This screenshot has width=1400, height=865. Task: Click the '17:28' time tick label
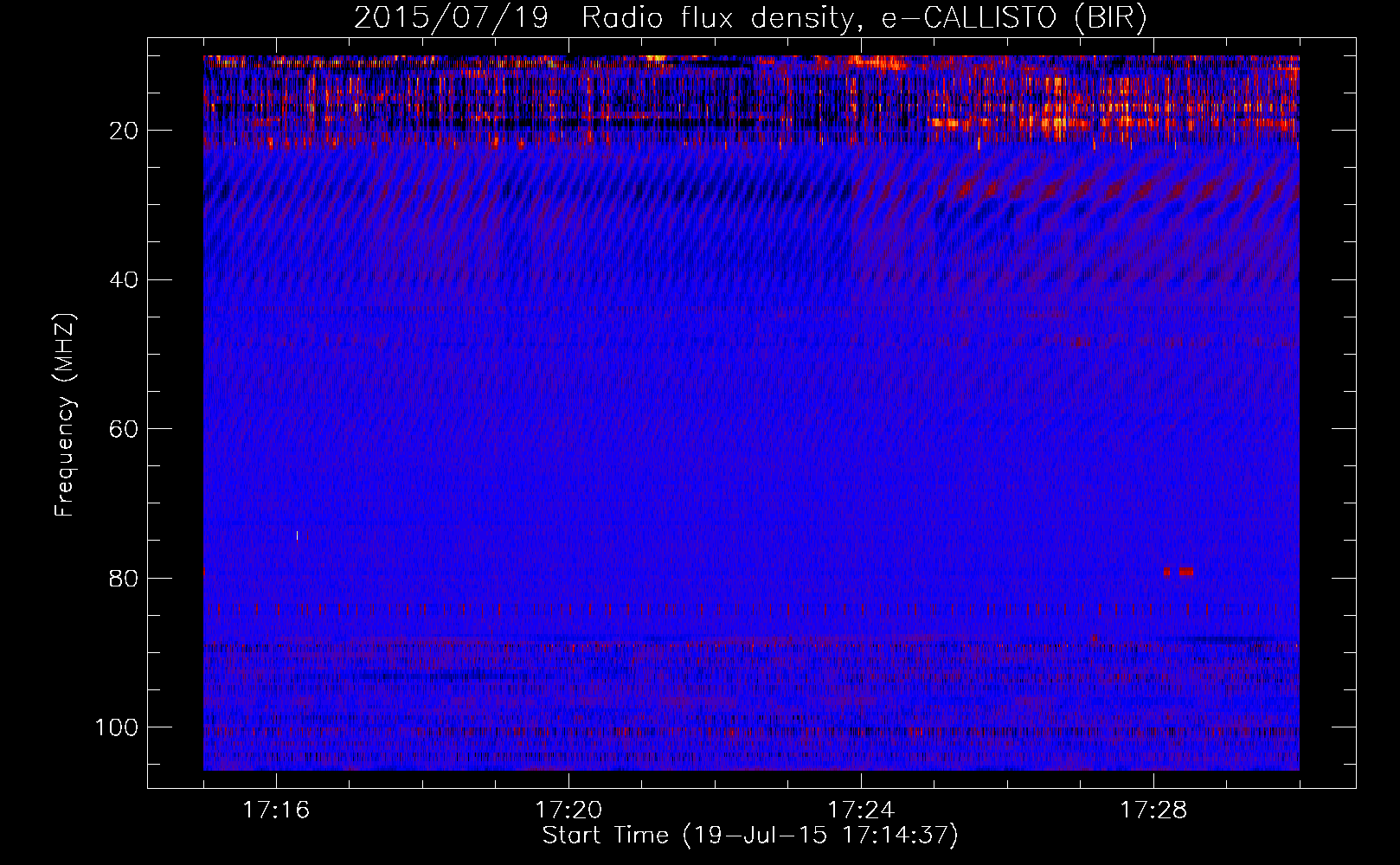[1153, 811]
